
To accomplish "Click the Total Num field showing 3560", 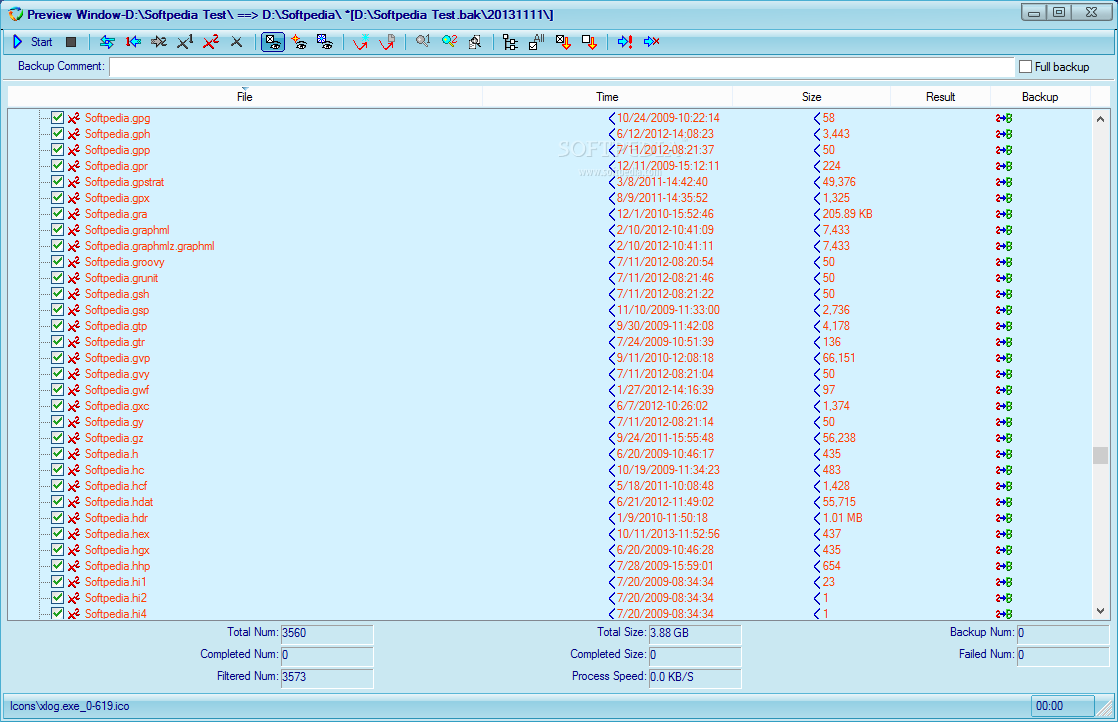I will coord(327,633).
